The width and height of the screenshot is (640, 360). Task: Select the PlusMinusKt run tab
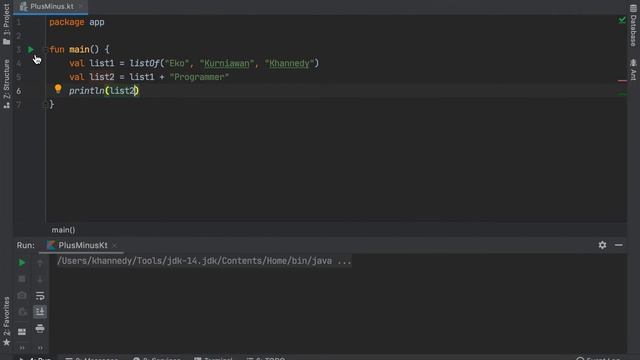(x=82, y=245)
